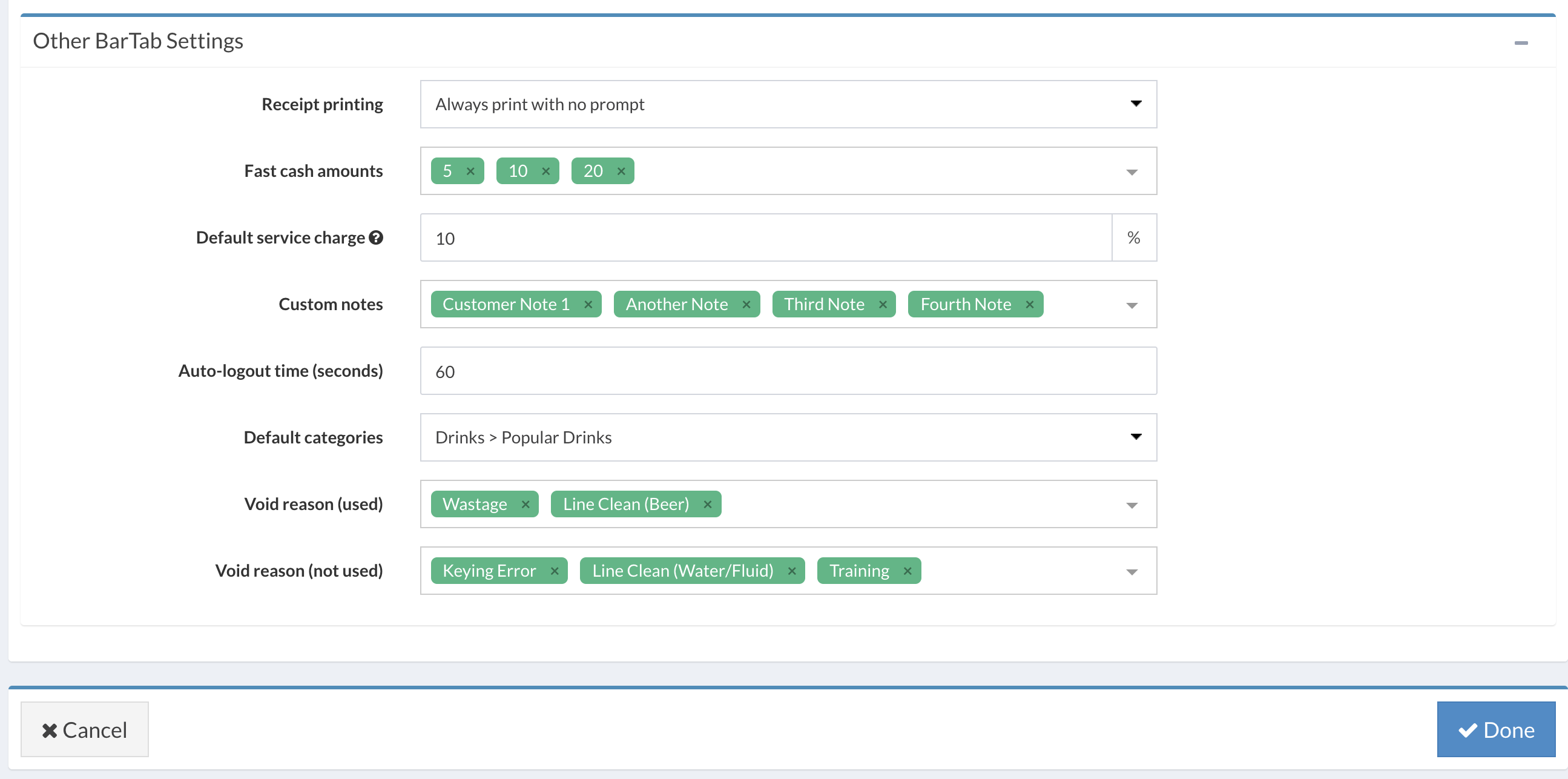Remove the 5 fast cash amount tag
The width and height of the screenshot is (1568, 779).
470,171
